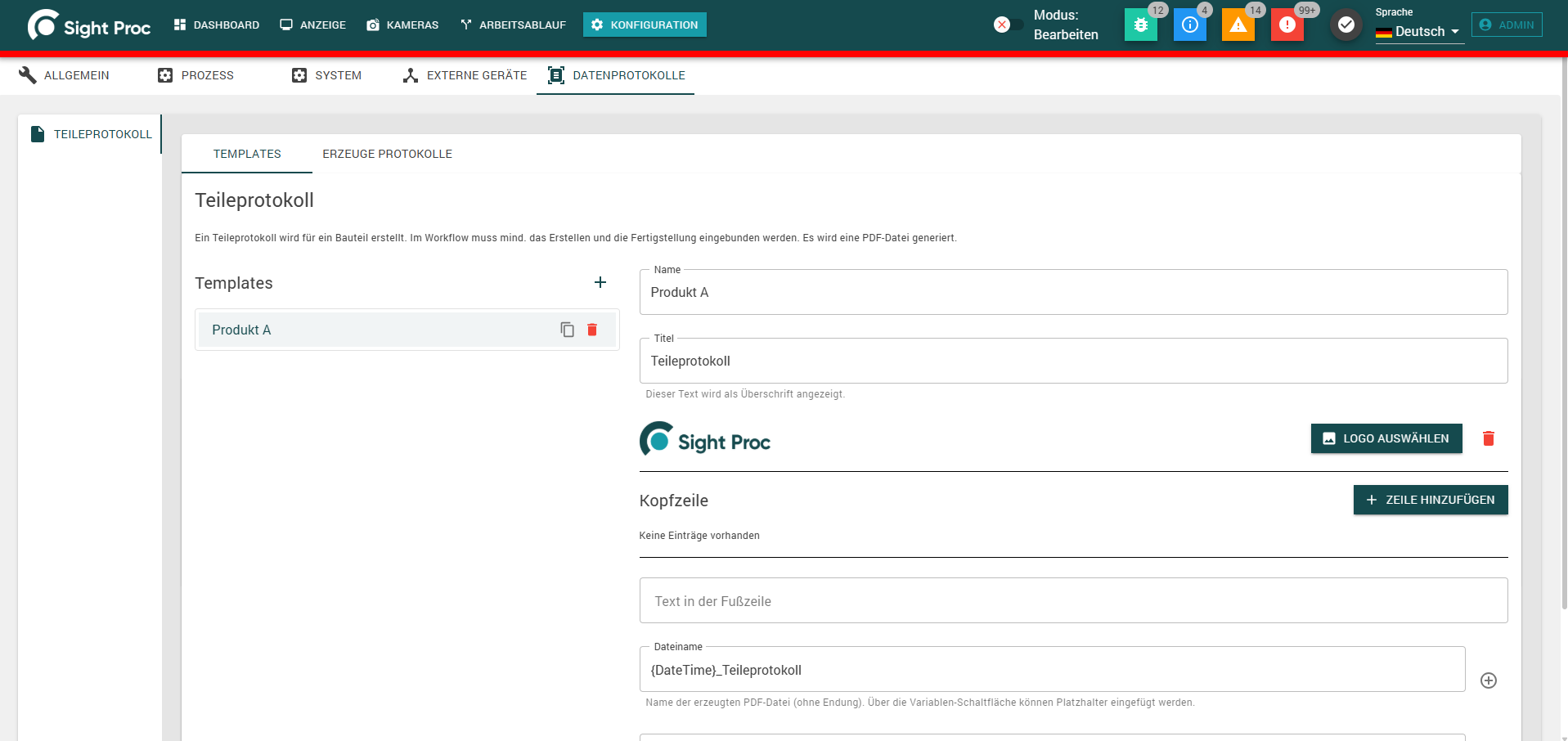Click the Logo auswählen button

pyautogui.click(x=1386, y=438)
